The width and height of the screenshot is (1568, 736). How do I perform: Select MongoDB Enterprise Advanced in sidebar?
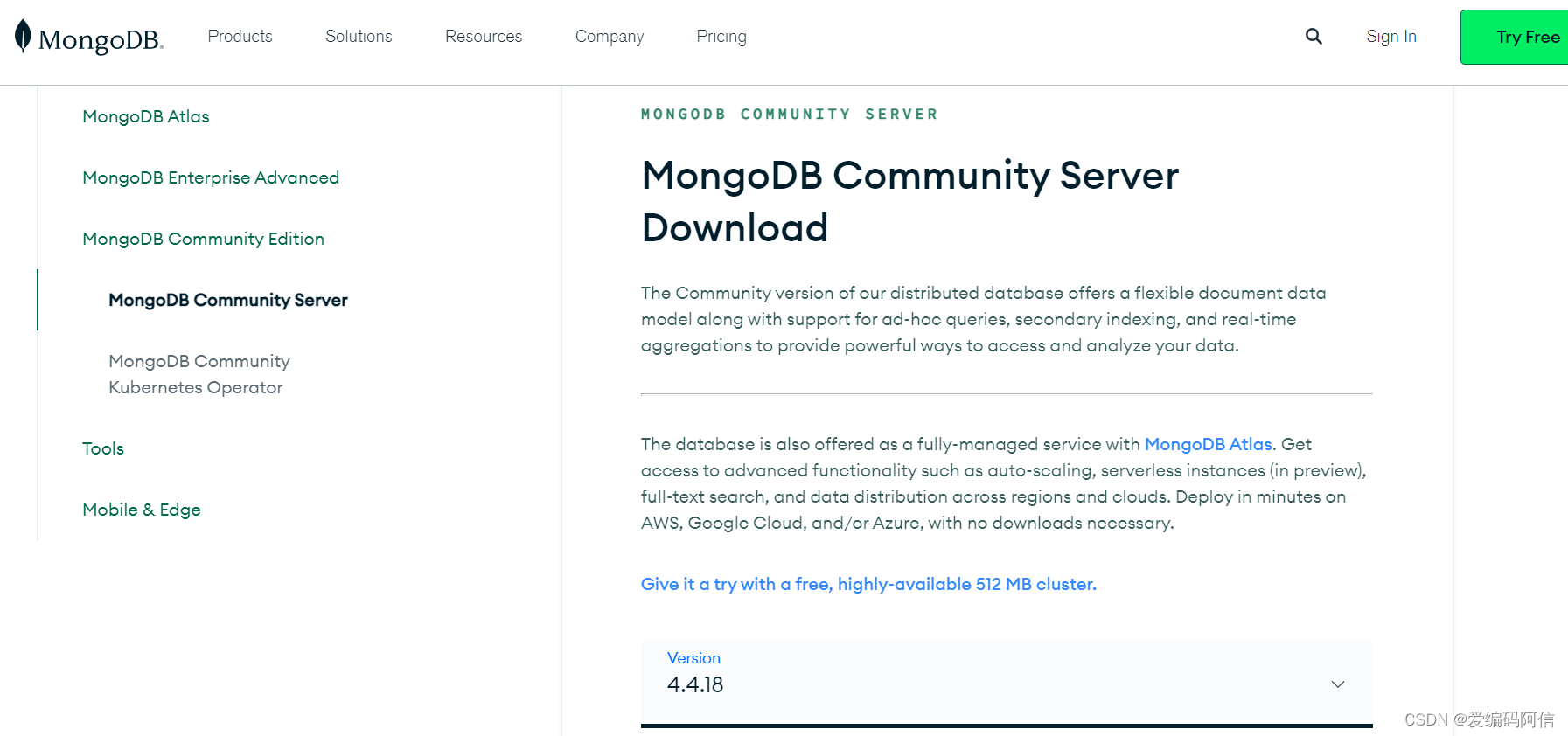211,177
